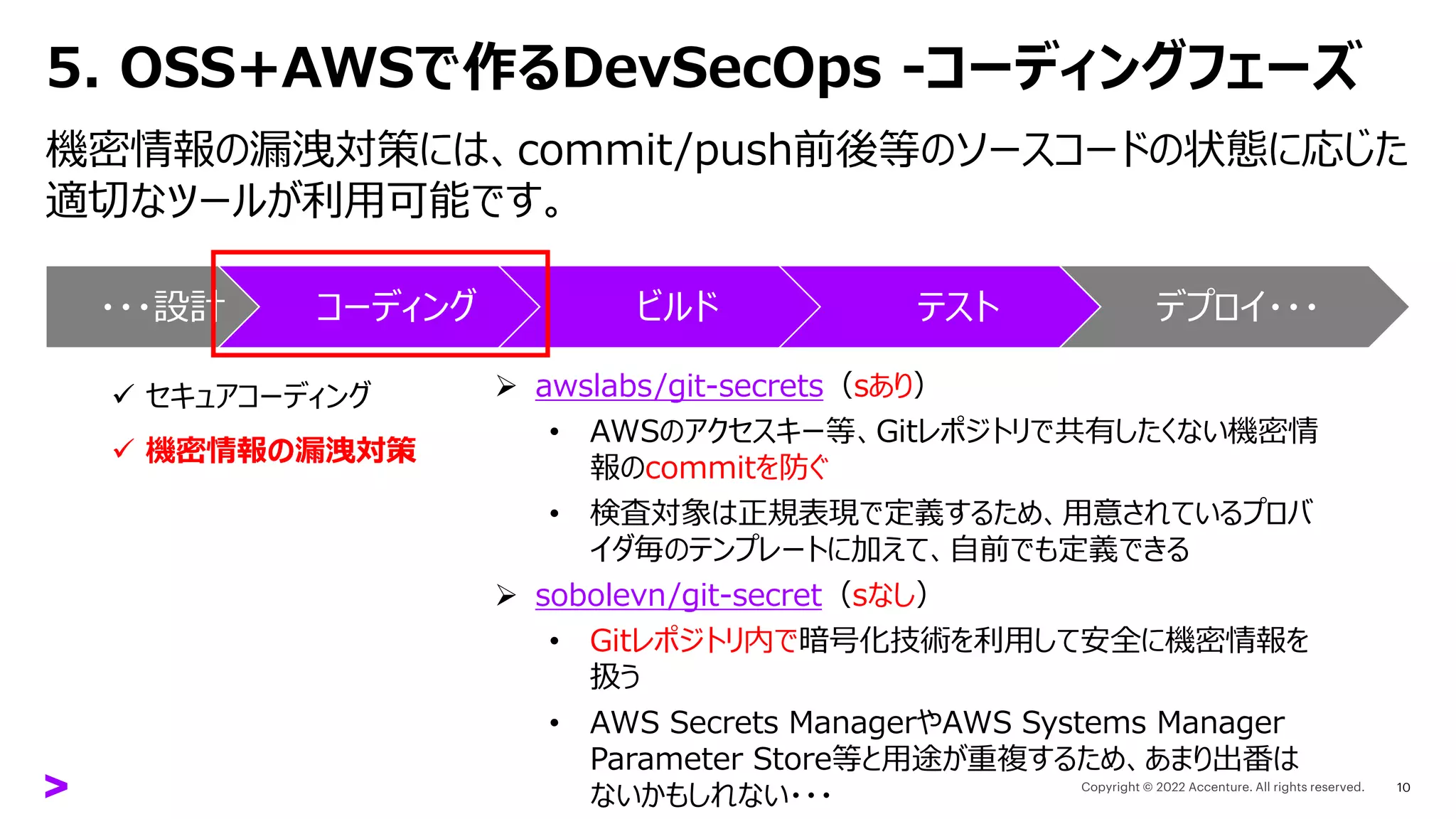
Task: Click the purple Accenture logo mark
Action: [56, 786]
